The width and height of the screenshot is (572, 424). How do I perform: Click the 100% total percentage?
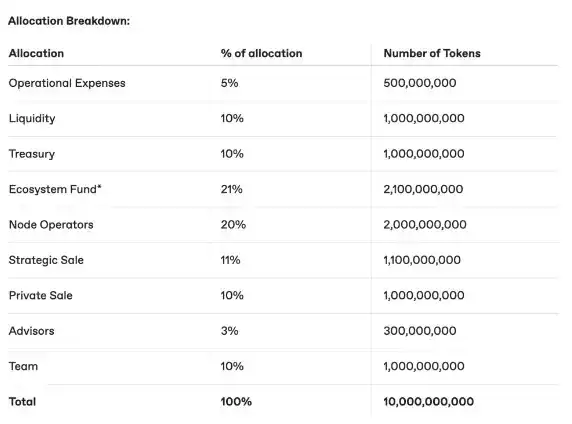point(236,401)
